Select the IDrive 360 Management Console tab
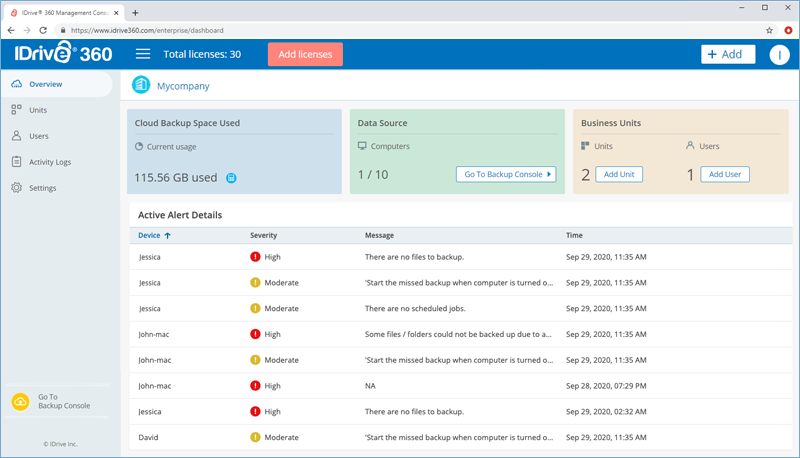800x458 pixels. coord(64,13)
